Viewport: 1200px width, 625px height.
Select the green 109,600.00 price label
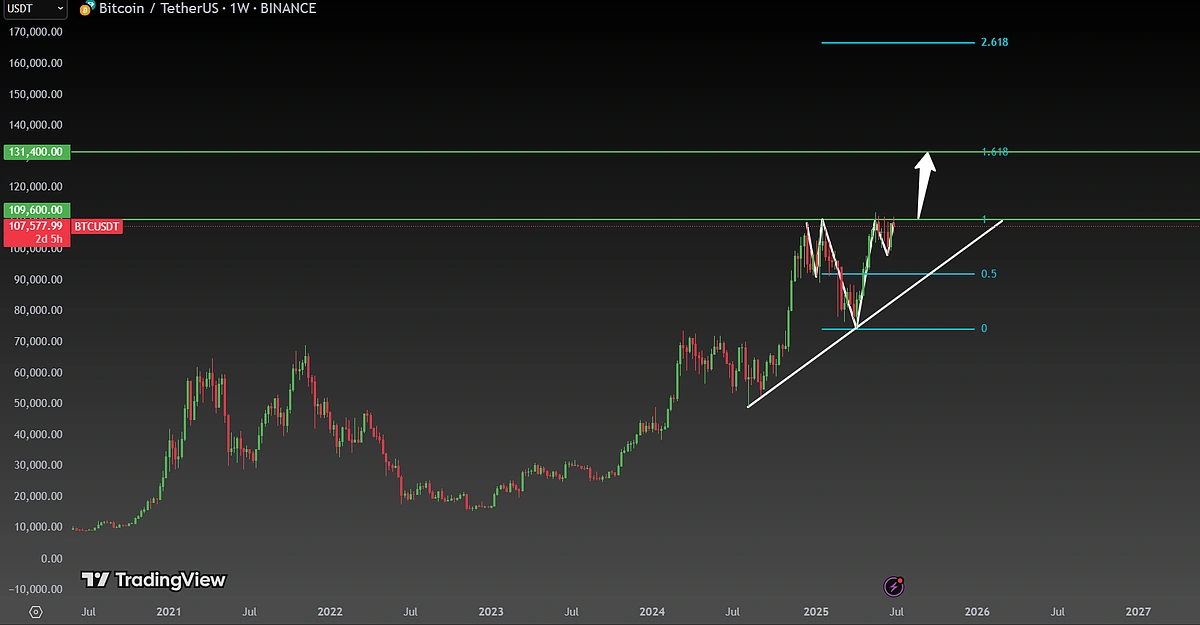35,211
